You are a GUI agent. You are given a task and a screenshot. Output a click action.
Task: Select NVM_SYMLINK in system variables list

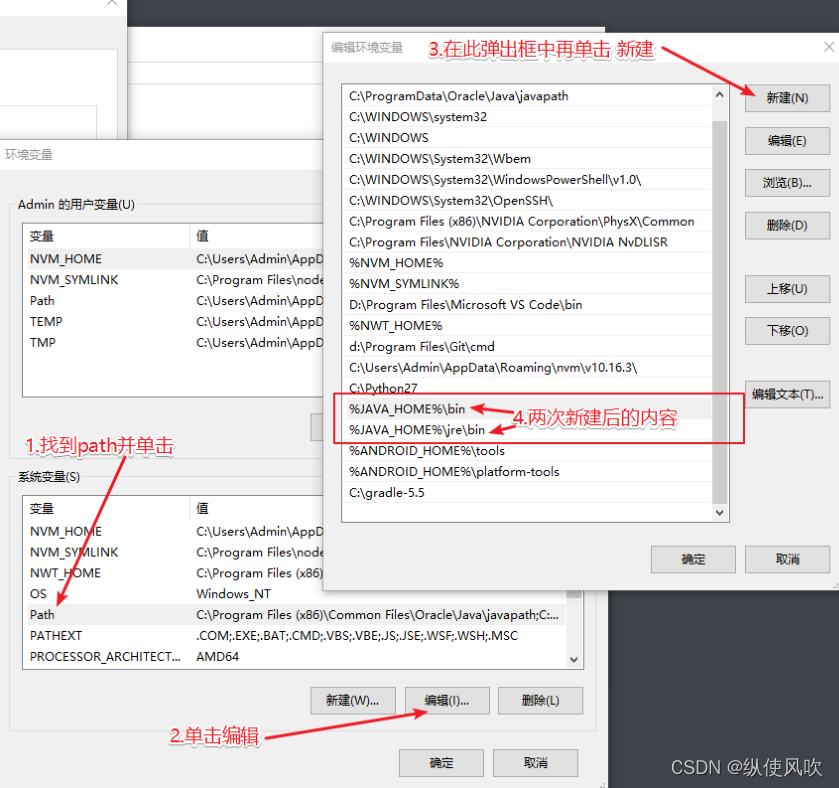(x=173, y=552)
